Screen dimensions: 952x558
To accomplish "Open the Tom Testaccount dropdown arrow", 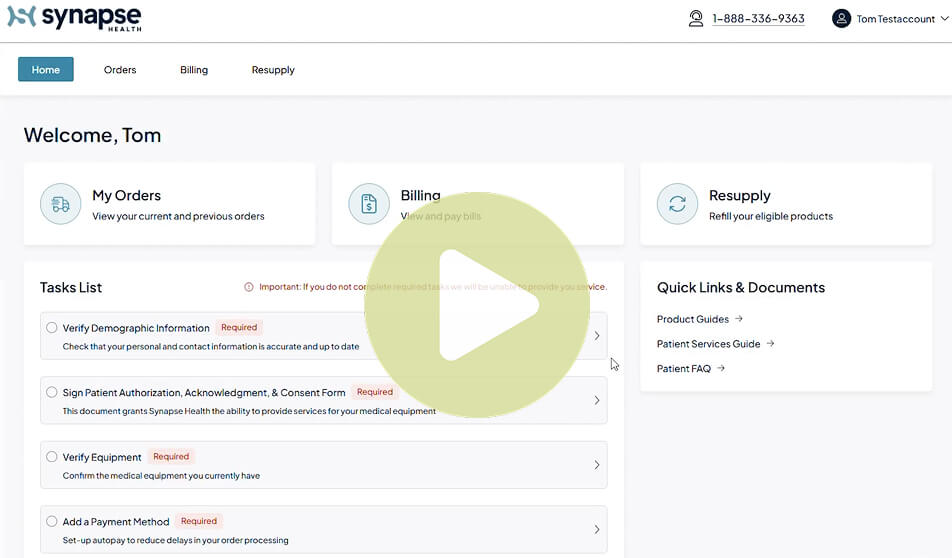I will tap(942, 19).
